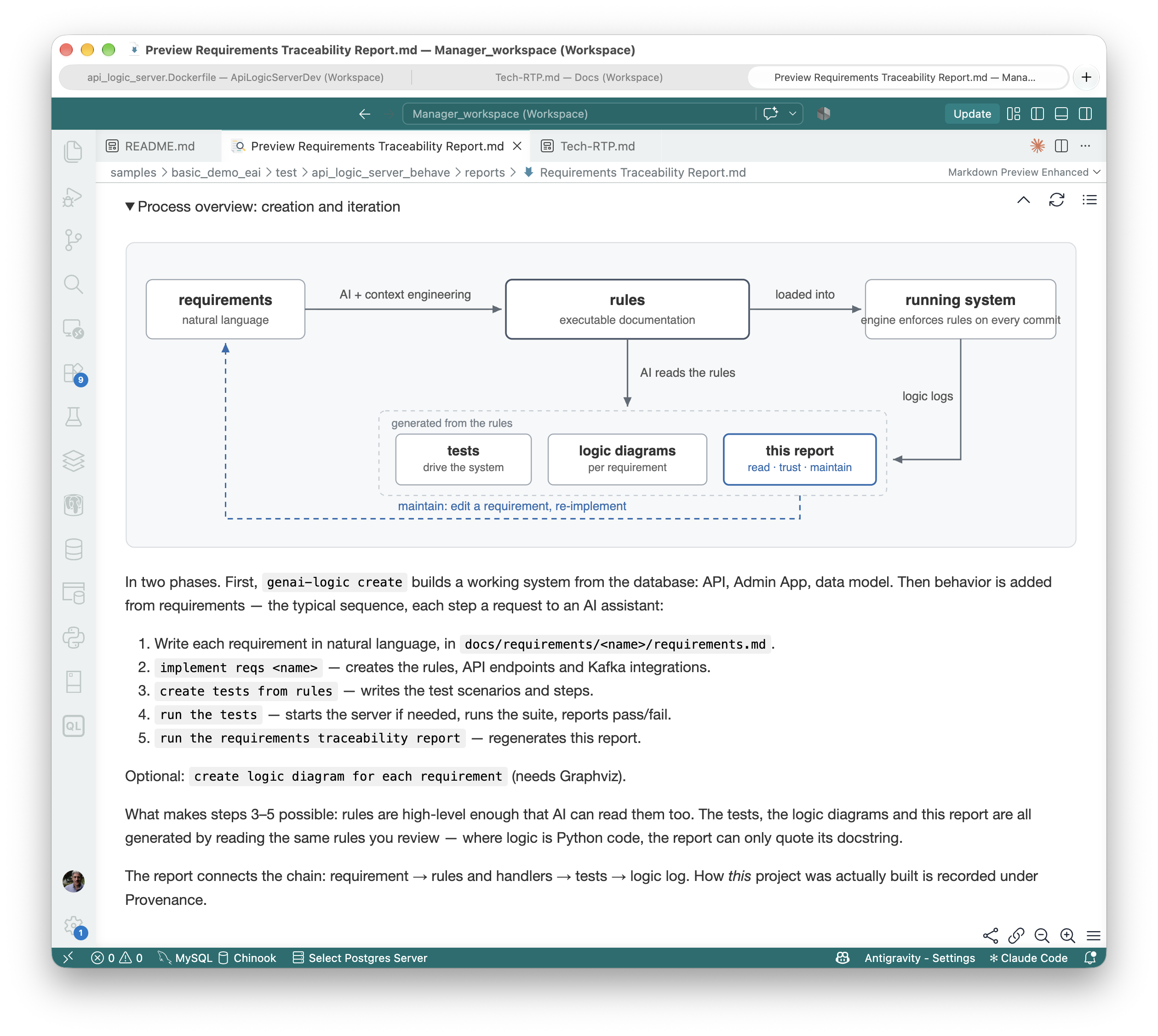The height and width of the screenshot is (1036, 1158).
Task: Toggle the bottom Panel layout button
Action: point(1061,114)
